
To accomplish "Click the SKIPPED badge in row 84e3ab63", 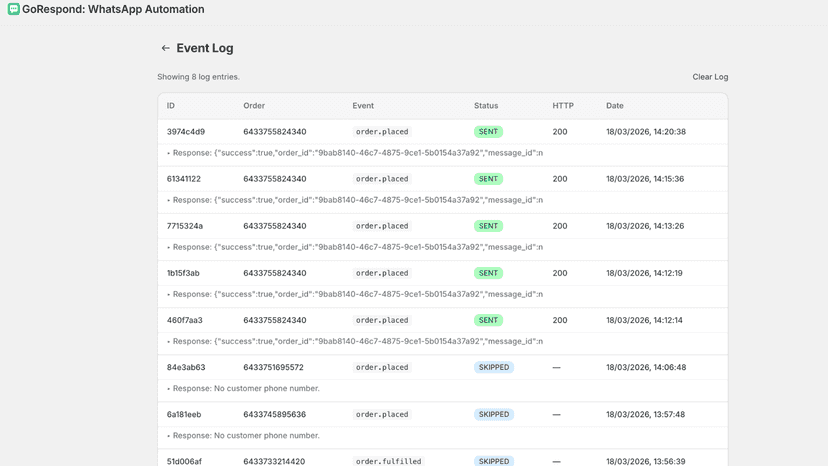I will pyautogui.click(x=494, y=367).
